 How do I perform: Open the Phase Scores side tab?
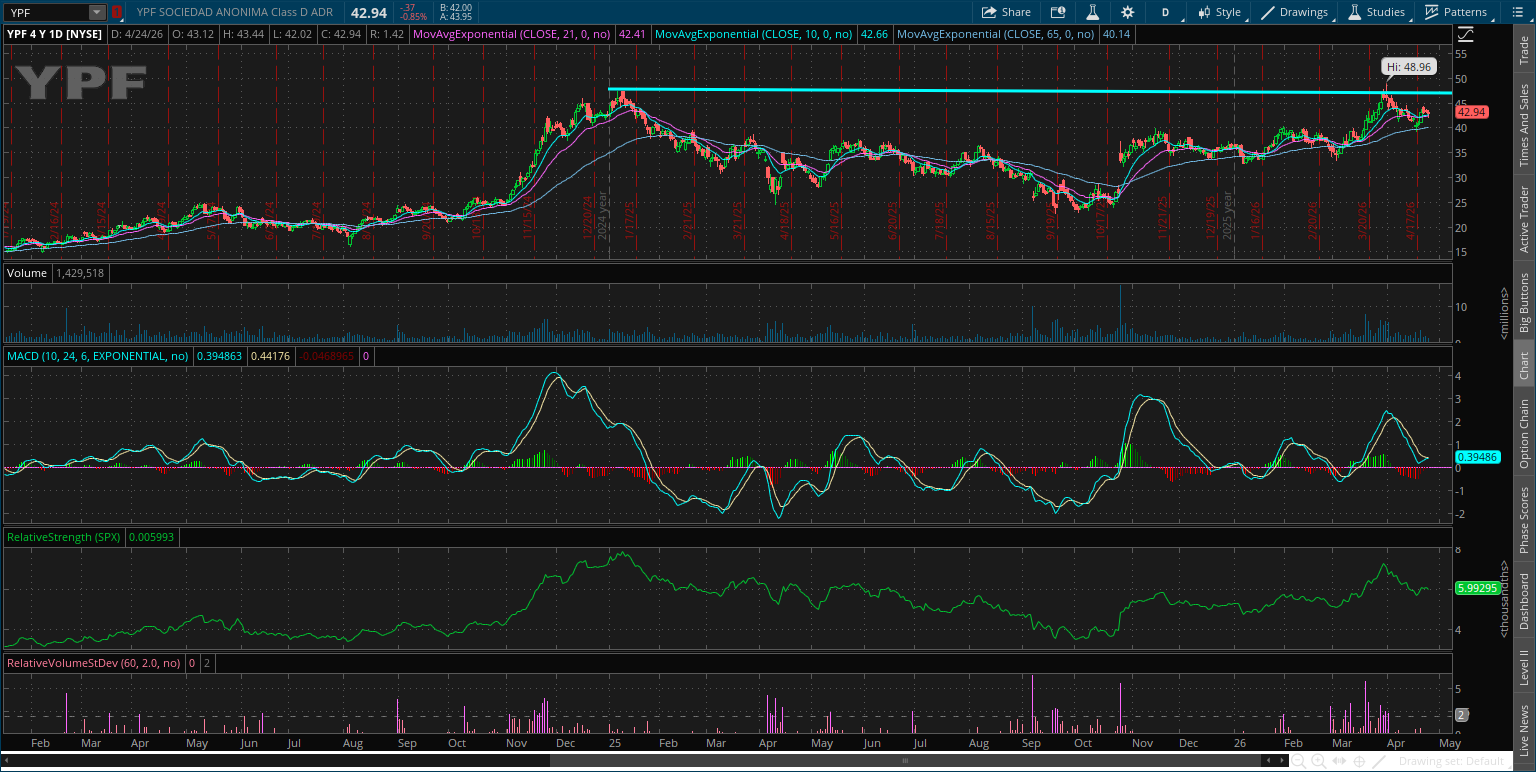(1524, 519)
